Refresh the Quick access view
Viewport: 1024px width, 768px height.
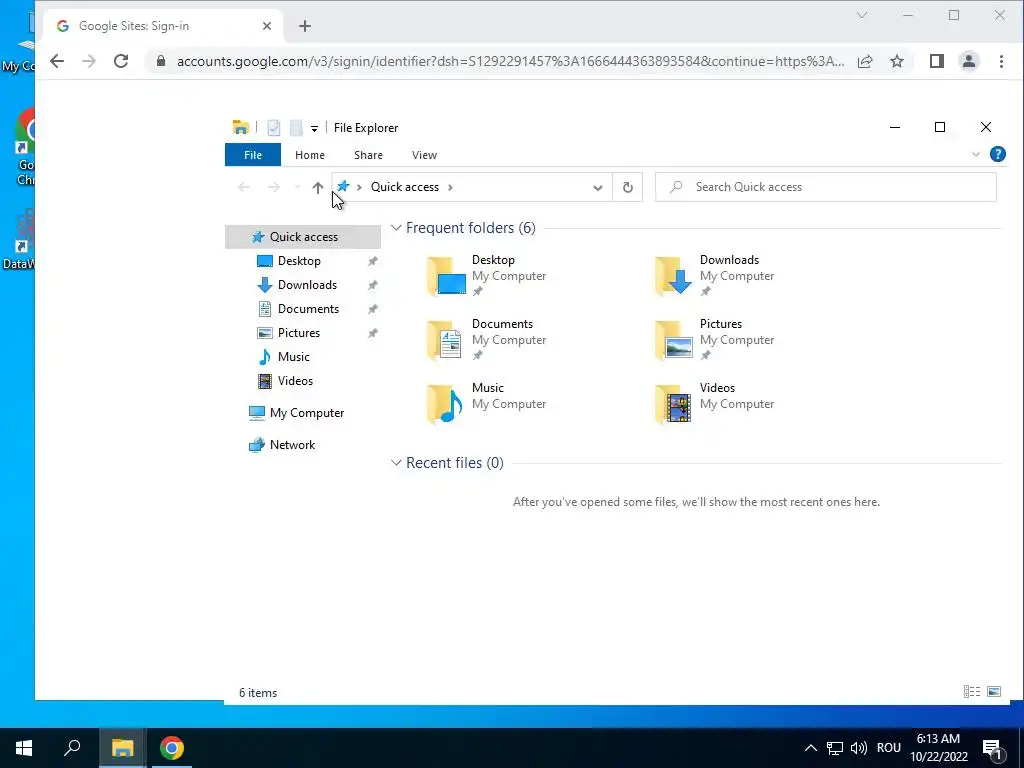tap(628, 187)
